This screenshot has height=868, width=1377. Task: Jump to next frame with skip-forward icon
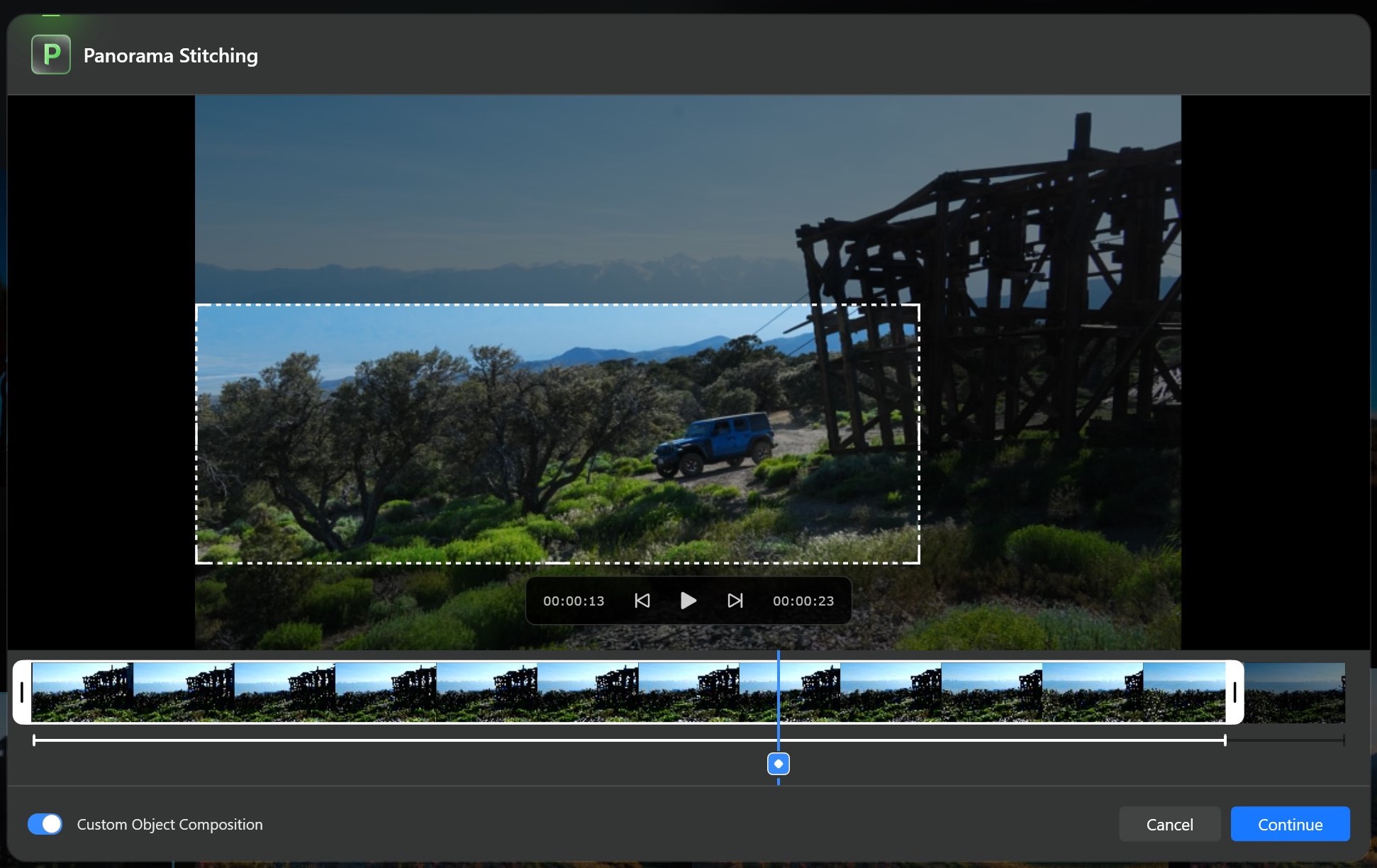tap(735, 601)
